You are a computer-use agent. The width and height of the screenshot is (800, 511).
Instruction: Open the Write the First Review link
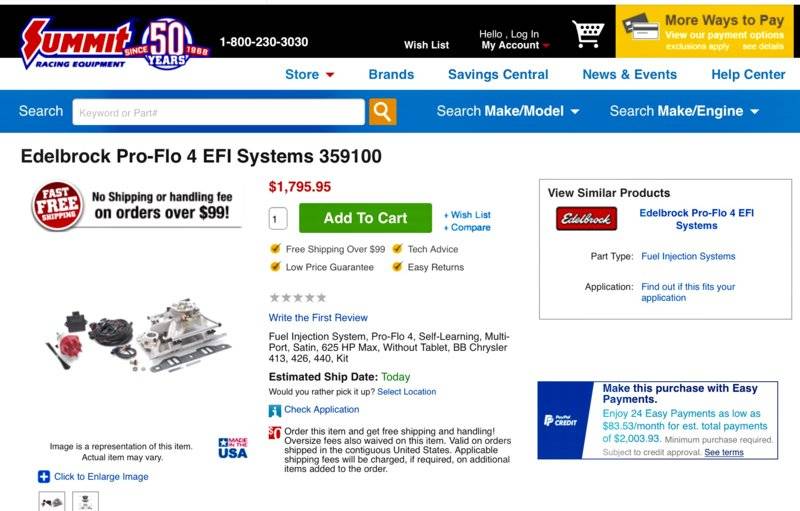[318, 317]
